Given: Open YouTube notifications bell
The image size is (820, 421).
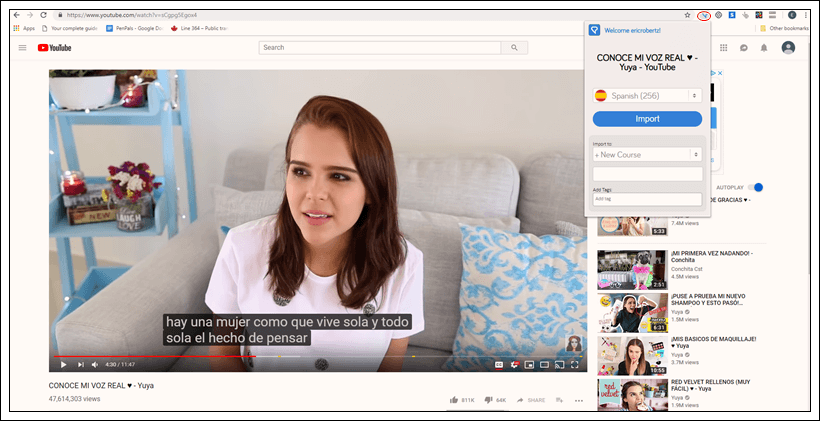Looking at the screenshot, I should 763,48.
